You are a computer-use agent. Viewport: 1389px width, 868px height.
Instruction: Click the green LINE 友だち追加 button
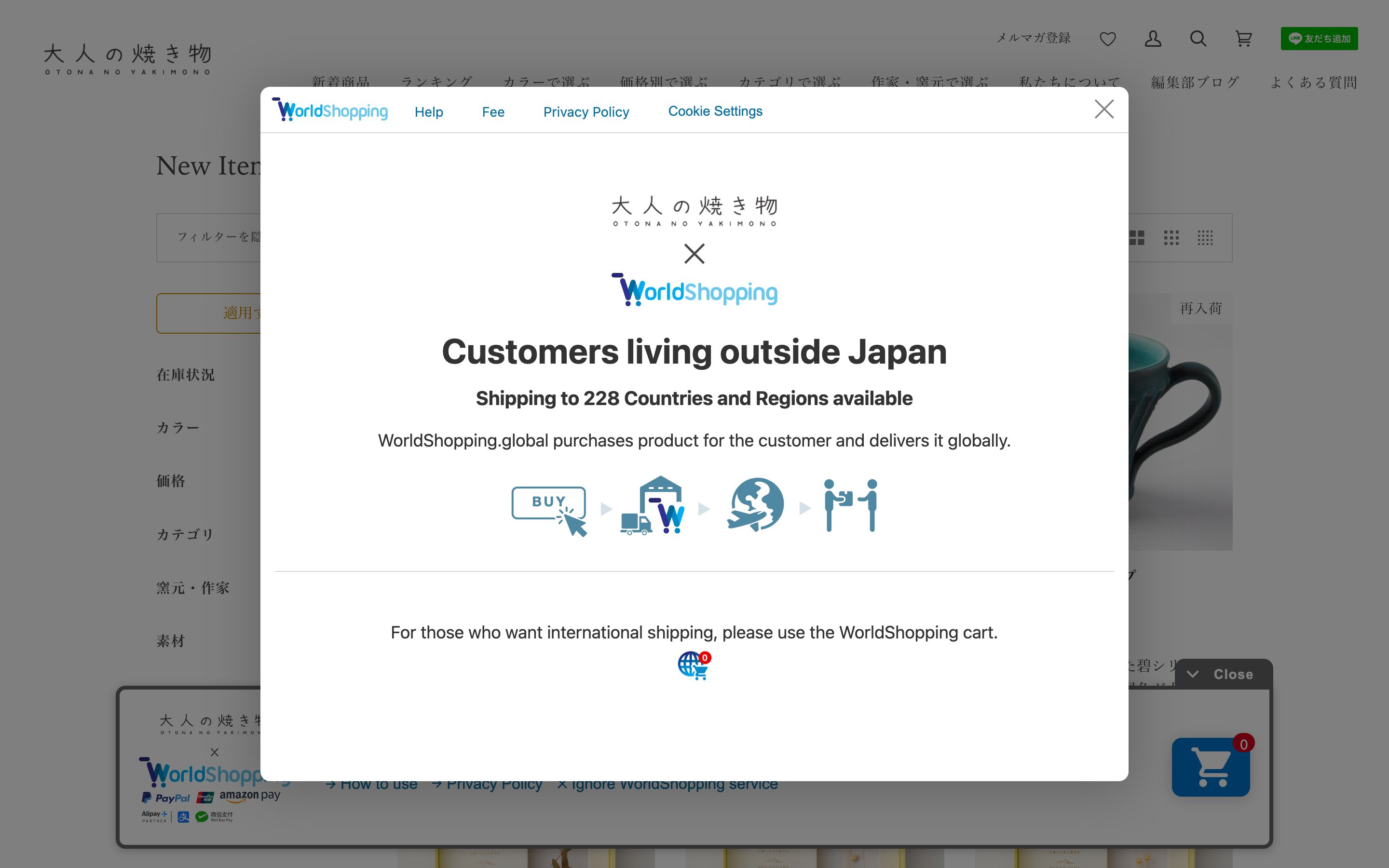(1319, 39)
